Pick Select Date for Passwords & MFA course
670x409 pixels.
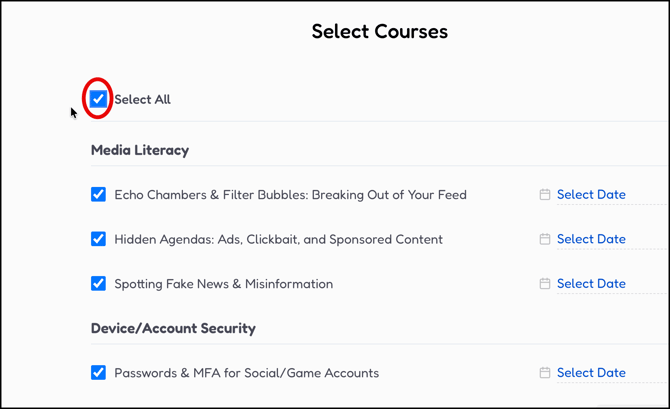(x=591, y=373)
